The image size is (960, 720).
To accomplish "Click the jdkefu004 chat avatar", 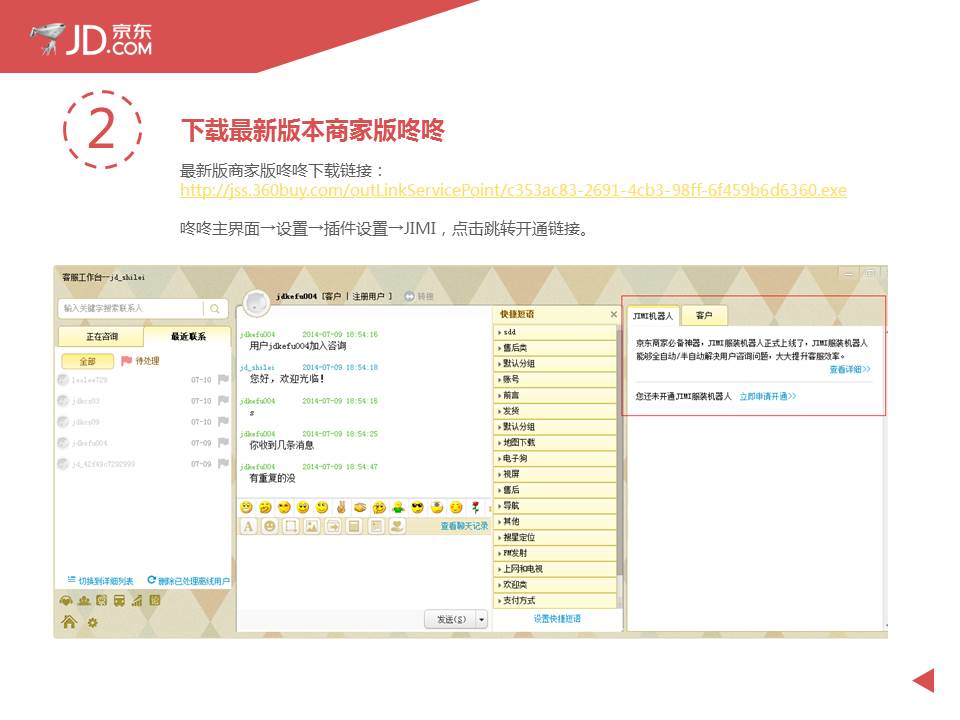I will [256, 302].
